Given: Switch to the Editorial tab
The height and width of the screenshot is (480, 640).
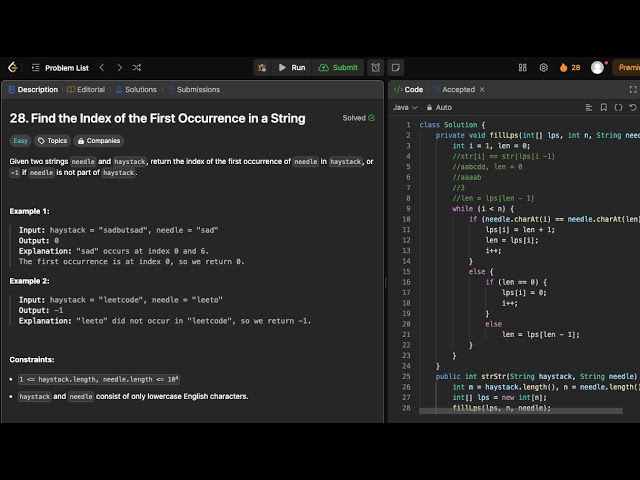Looking at the screenshot, I should pyautogui.click(x=86, y=90).
